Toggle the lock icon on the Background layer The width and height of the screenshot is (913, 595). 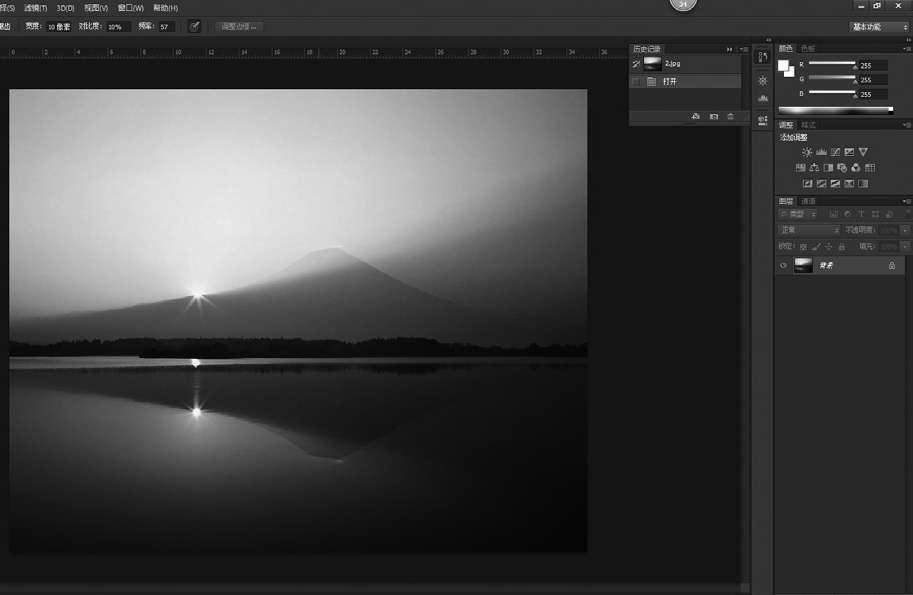point(891,266)
